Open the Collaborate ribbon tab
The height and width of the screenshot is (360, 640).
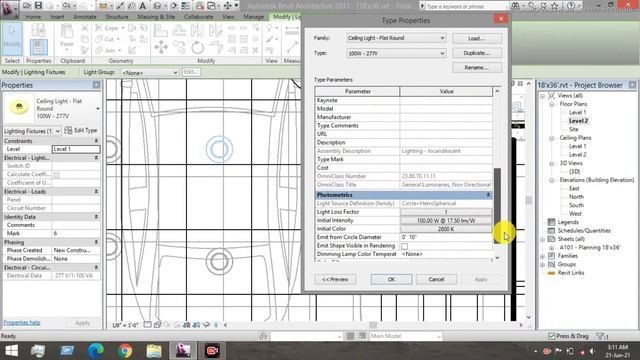(x=198, y=17)
